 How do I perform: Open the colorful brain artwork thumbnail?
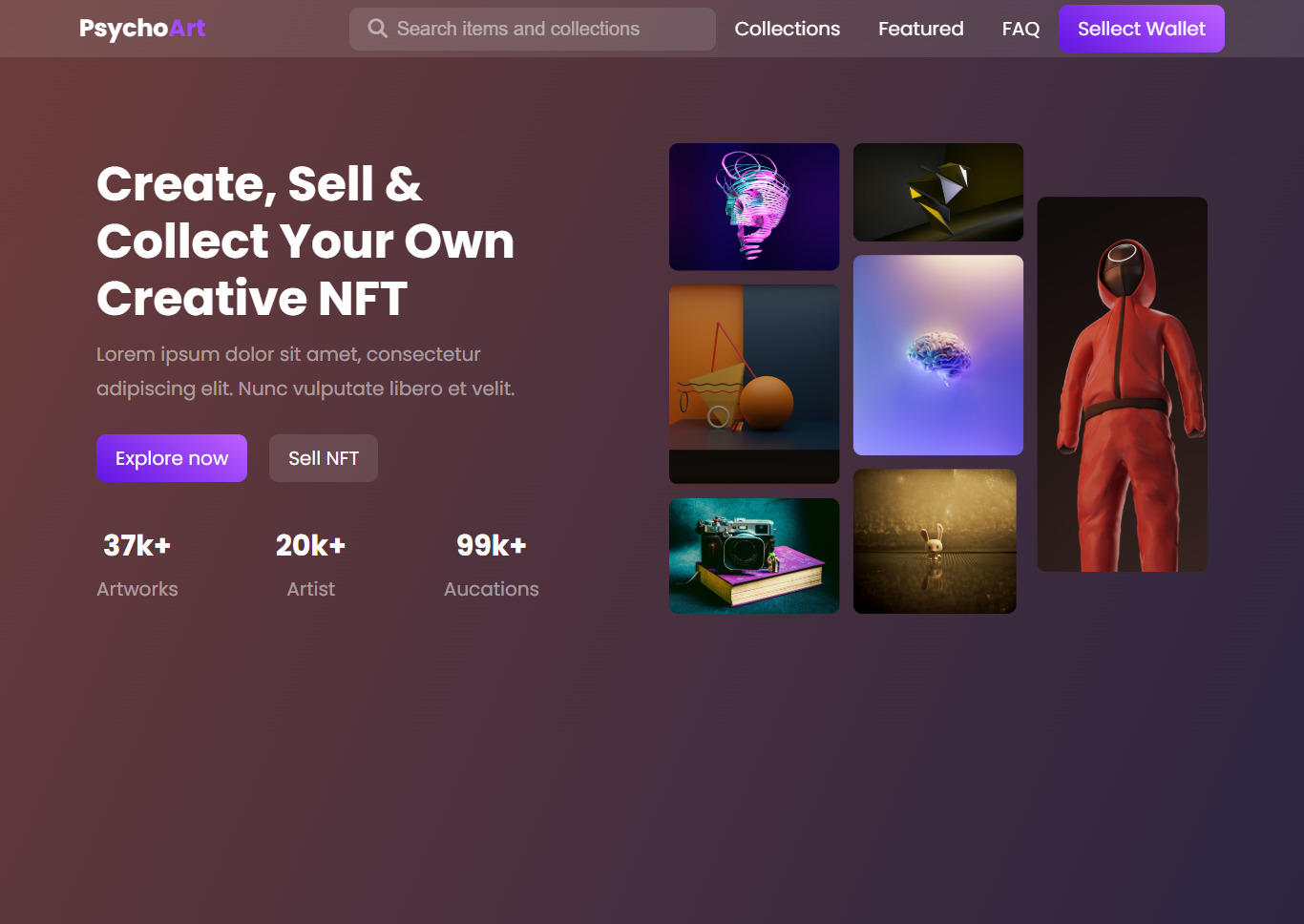click(938, 355)
